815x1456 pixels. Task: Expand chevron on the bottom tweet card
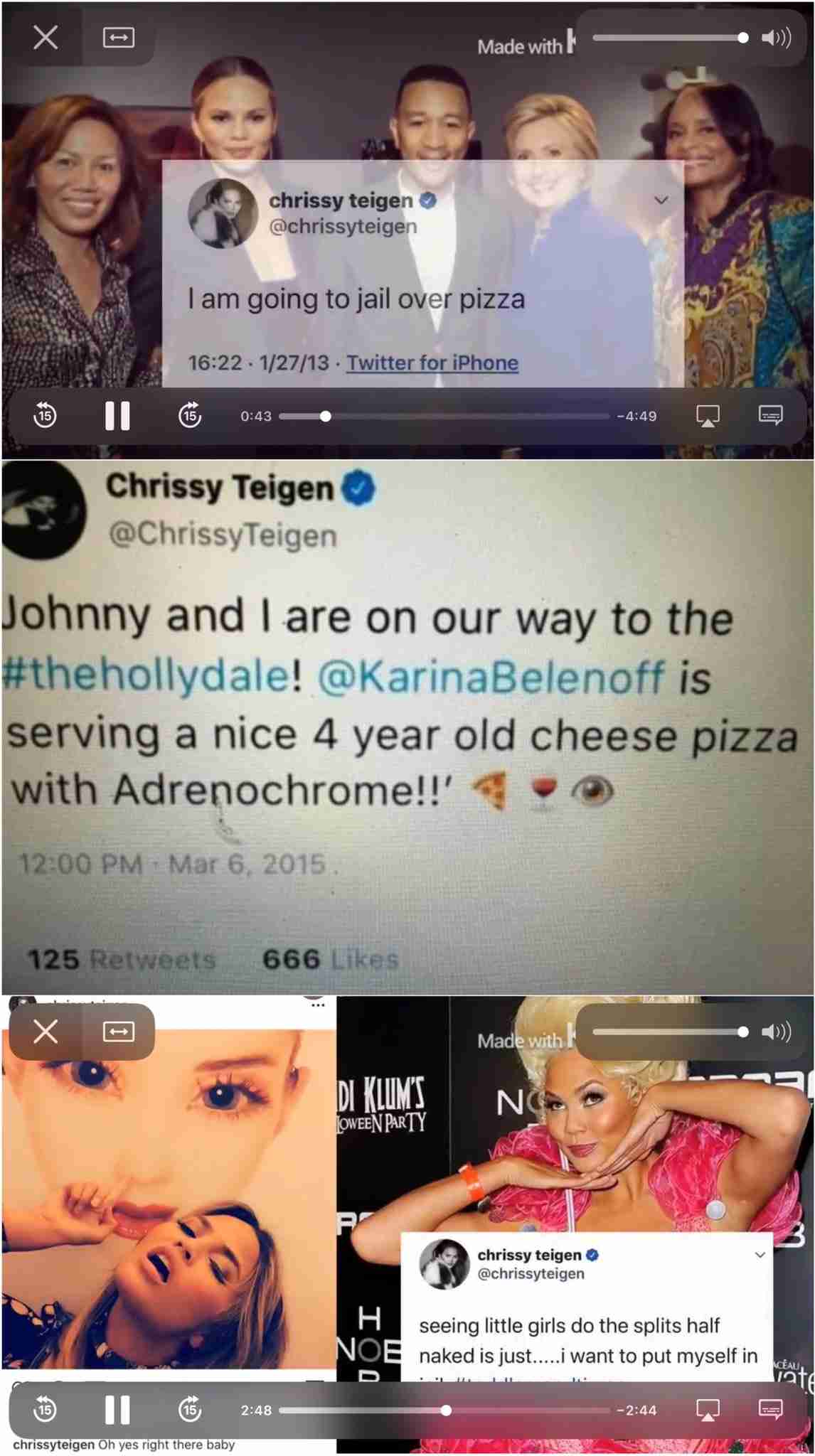(760, 1255)
